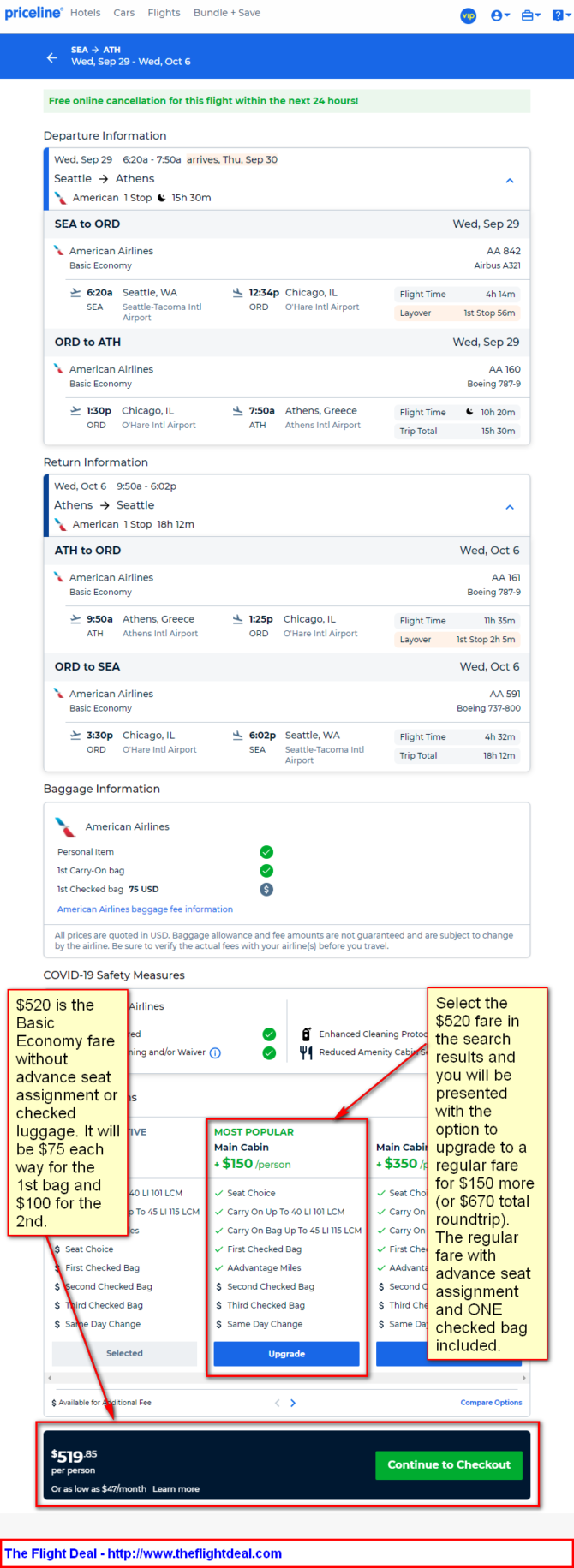This screenshot has height=1568, width=574.
Task: Click the Selected Basic Economy button
Action: click(x=124, y=1354)
